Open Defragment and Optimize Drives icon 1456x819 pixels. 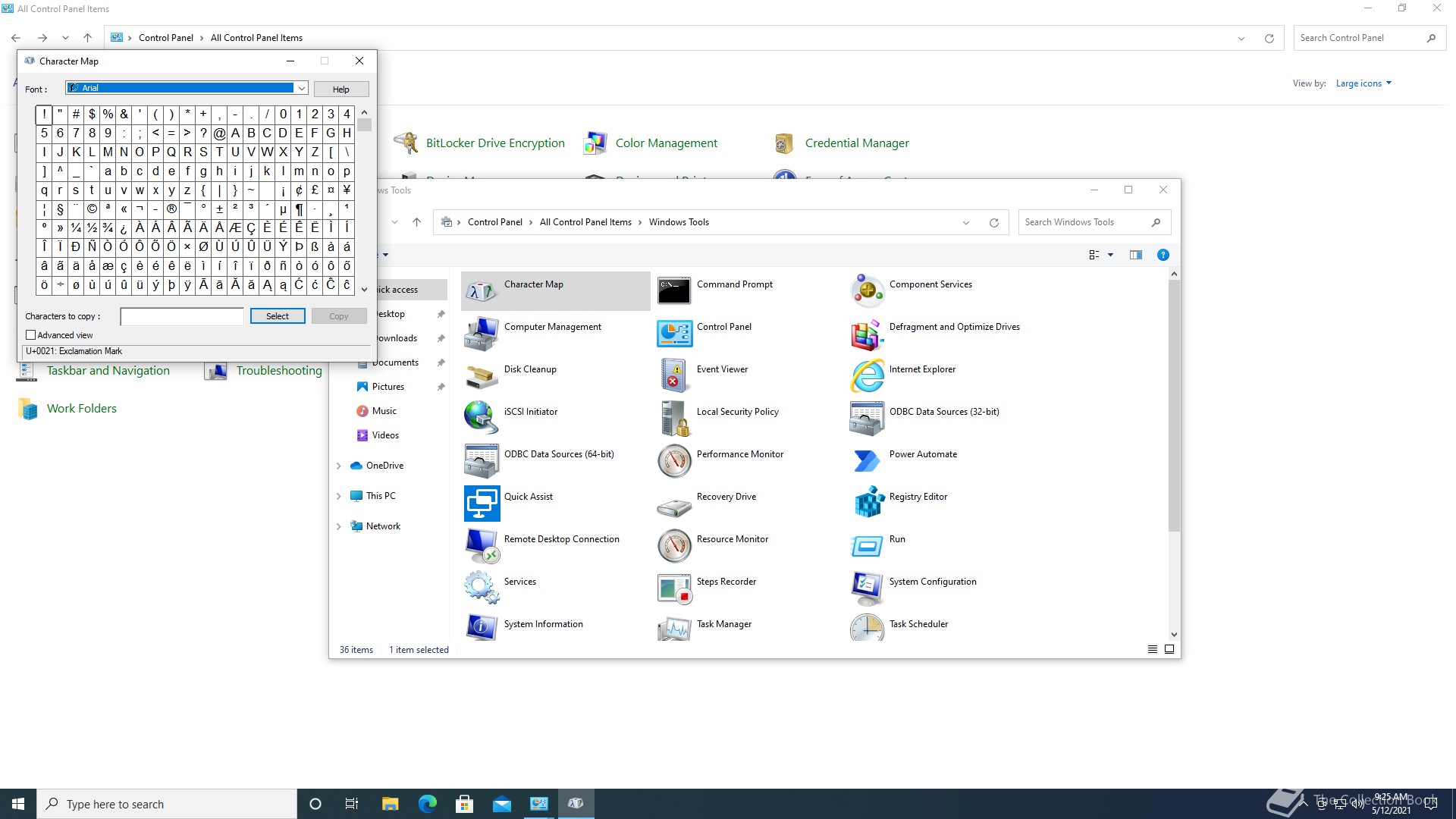pos(868,332)
